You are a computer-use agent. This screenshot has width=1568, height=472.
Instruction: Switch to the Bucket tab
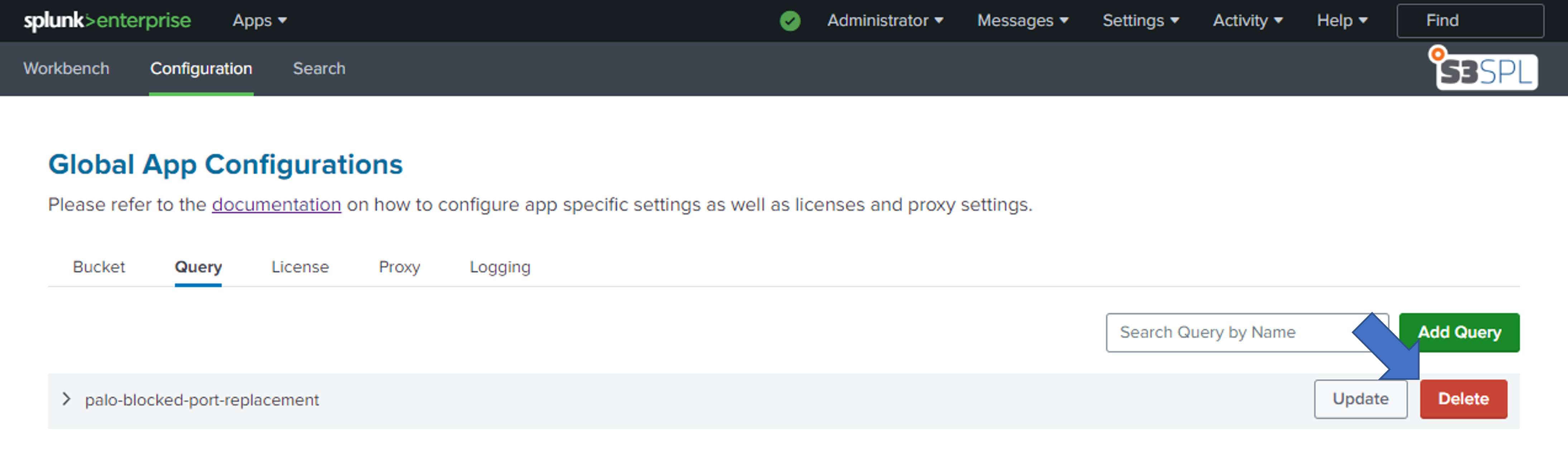pos(99,267)
